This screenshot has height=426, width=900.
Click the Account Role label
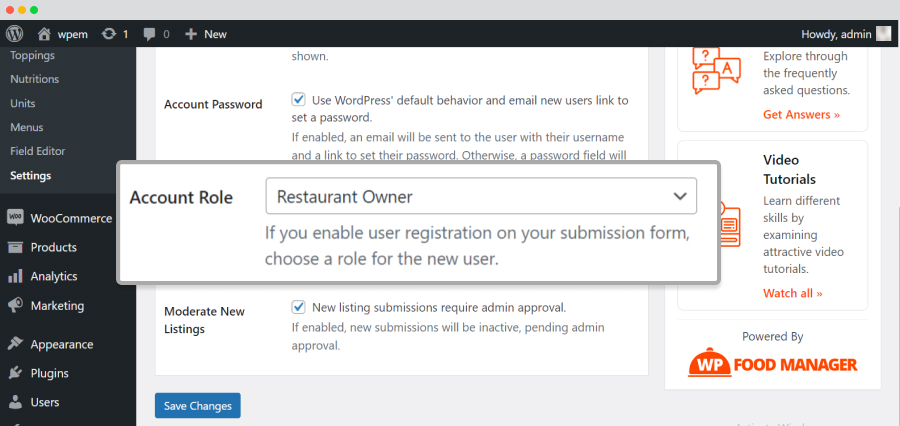(181, 197)
